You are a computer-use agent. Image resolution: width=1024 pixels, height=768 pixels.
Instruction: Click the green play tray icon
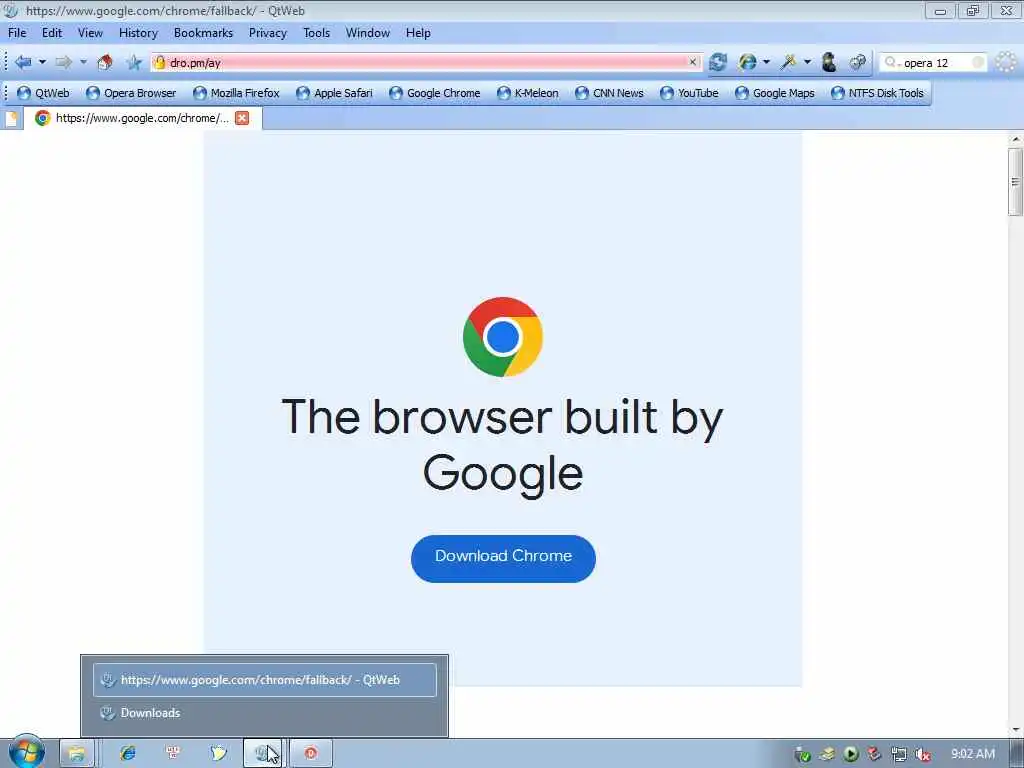tap(850, 754)
